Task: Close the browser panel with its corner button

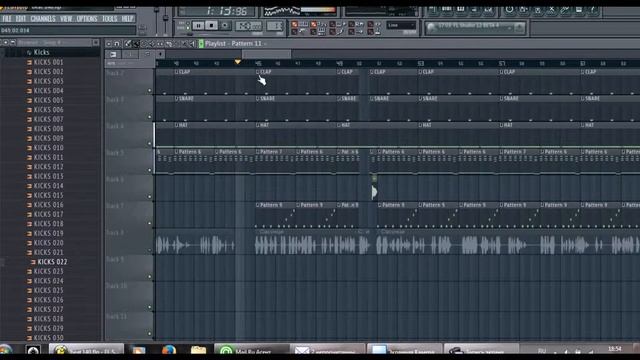Action: 96,42
